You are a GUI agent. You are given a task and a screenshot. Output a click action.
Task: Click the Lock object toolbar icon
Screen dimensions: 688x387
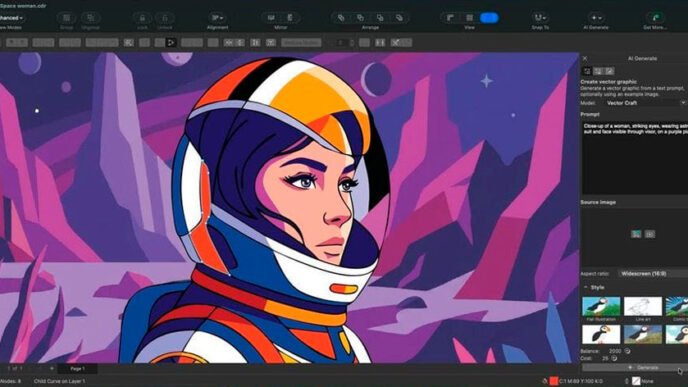(x=142, y=18)
